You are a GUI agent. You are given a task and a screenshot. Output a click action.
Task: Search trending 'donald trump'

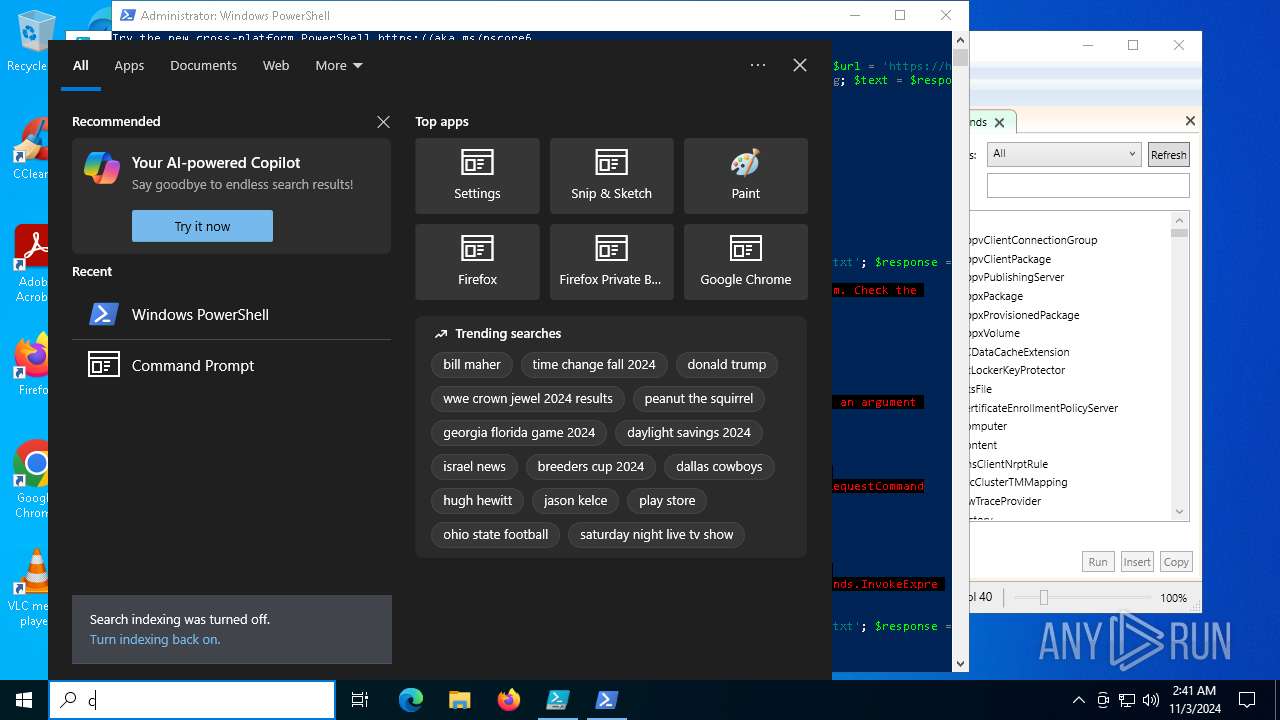(x=727, y=365)
